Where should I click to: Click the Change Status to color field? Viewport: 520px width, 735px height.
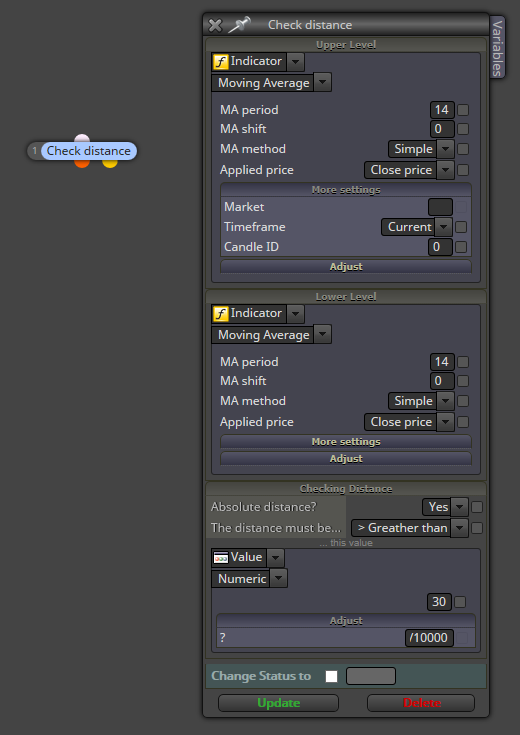pyautogui.click(x=371, y=676)
